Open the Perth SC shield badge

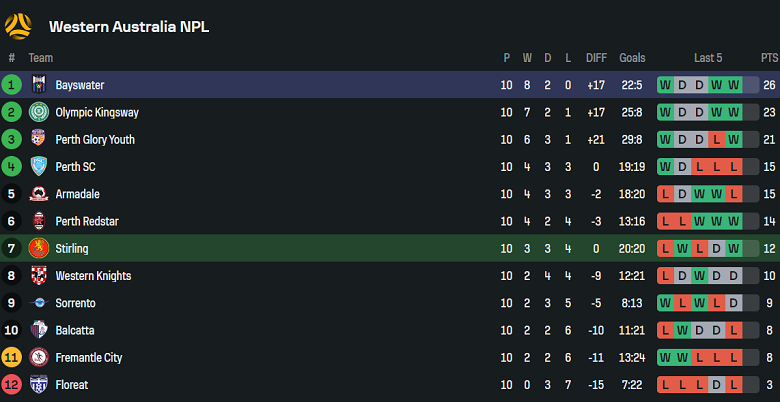(39, 166)
